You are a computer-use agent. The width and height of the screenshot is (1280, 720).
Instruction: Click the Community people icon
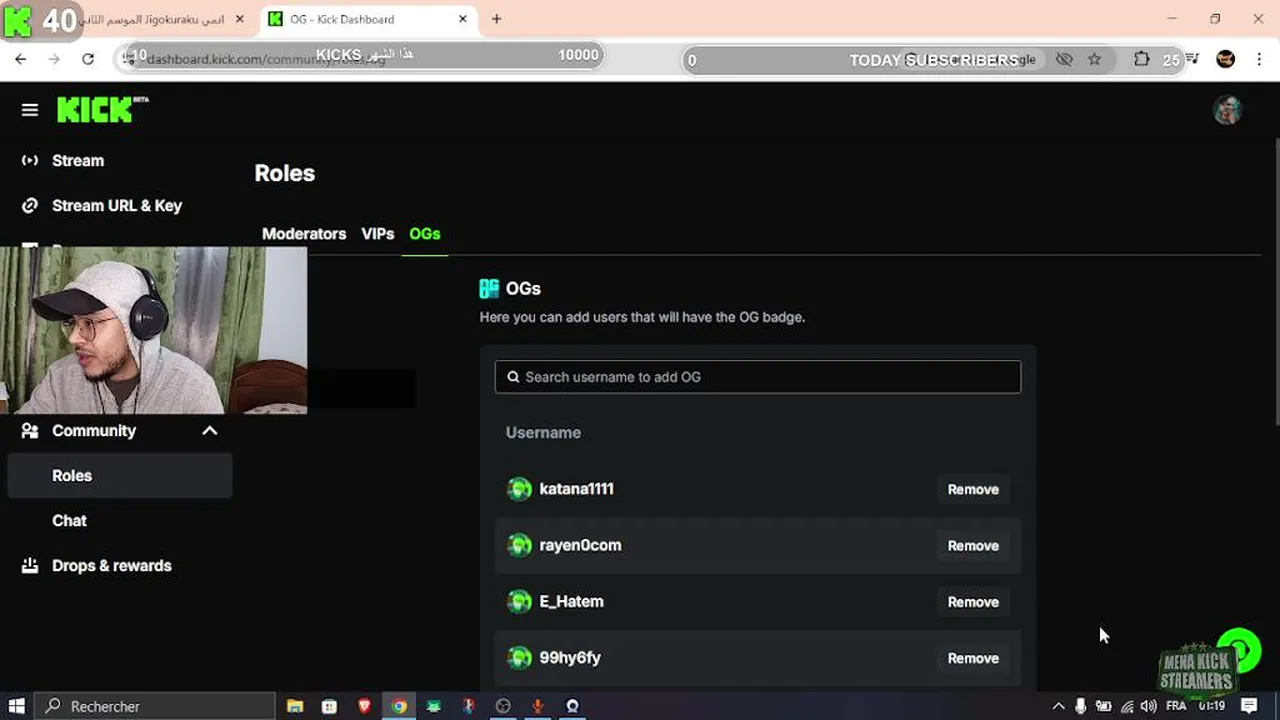[x=30, y=430]
